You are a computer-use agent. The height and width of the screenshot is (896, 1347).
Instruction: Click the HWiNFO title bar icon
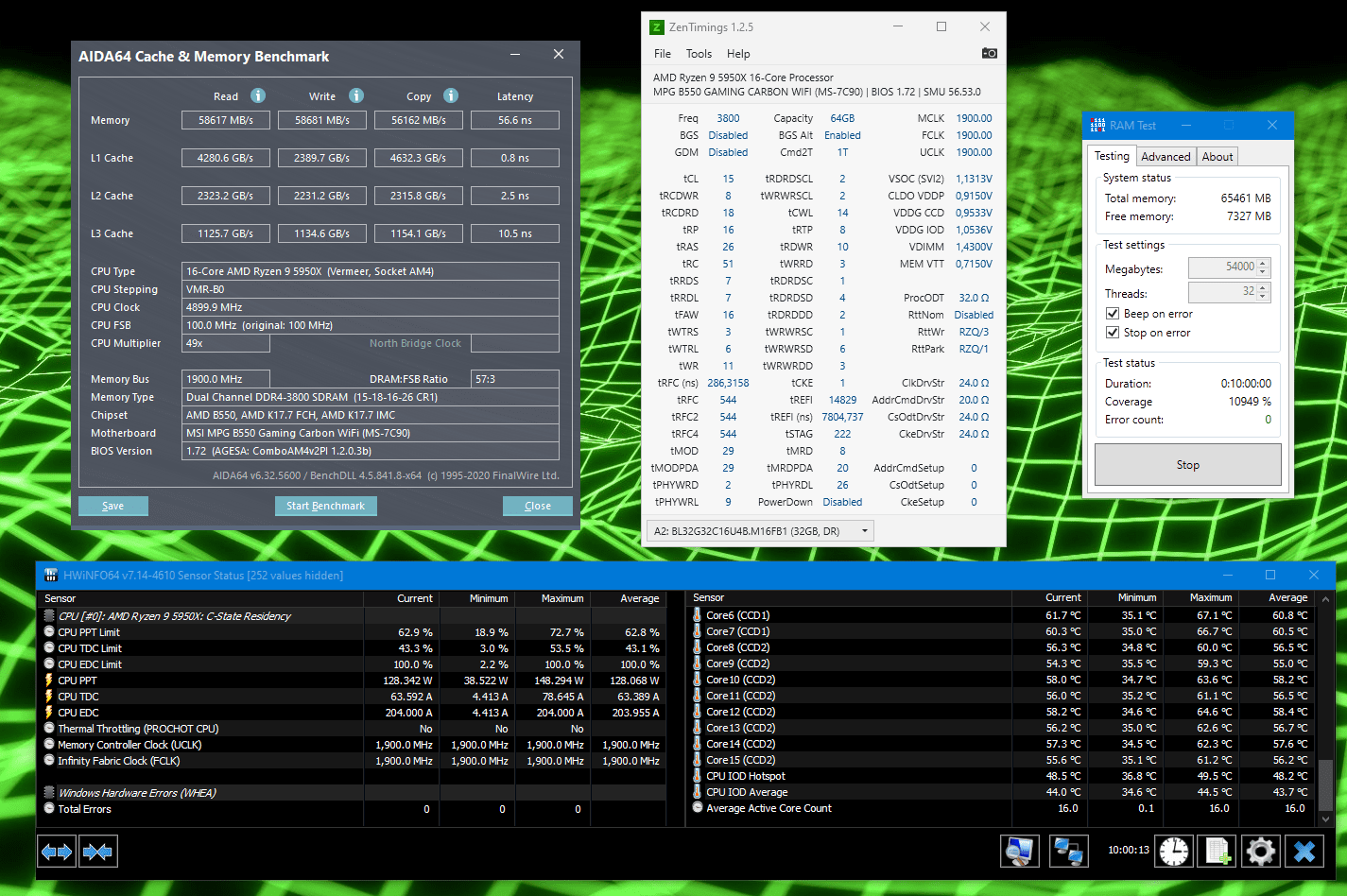tap(51, 575)
